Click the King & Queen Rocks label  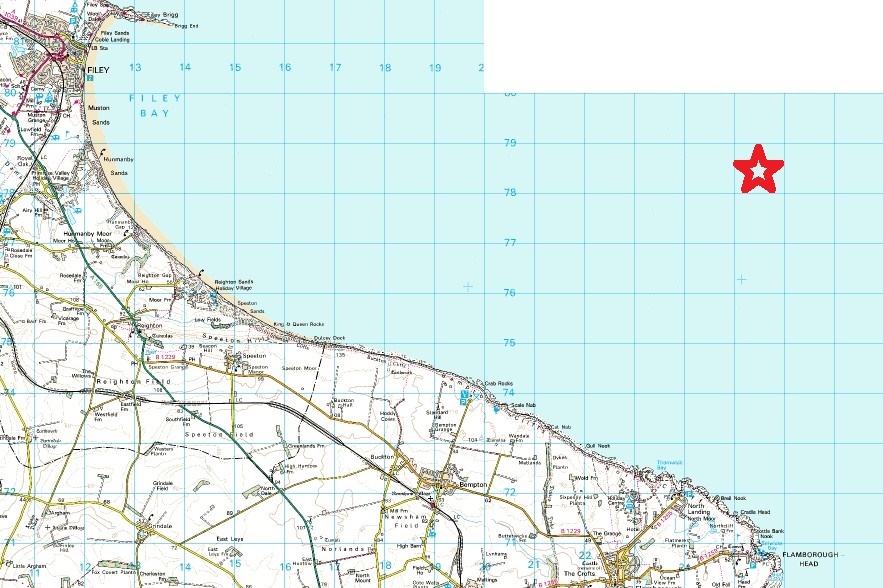click(299, 324)
